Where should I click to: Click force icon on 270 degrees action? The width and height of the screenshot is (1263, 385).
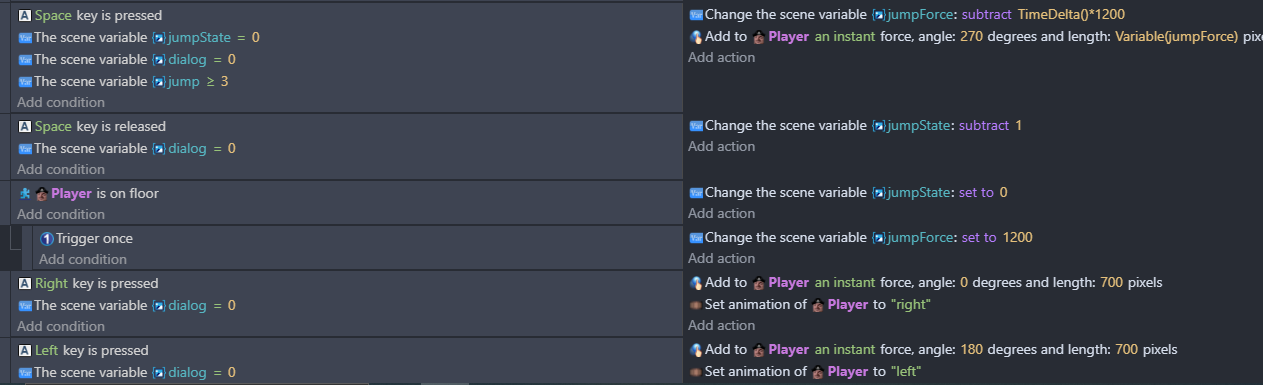(x=696, y=37)
